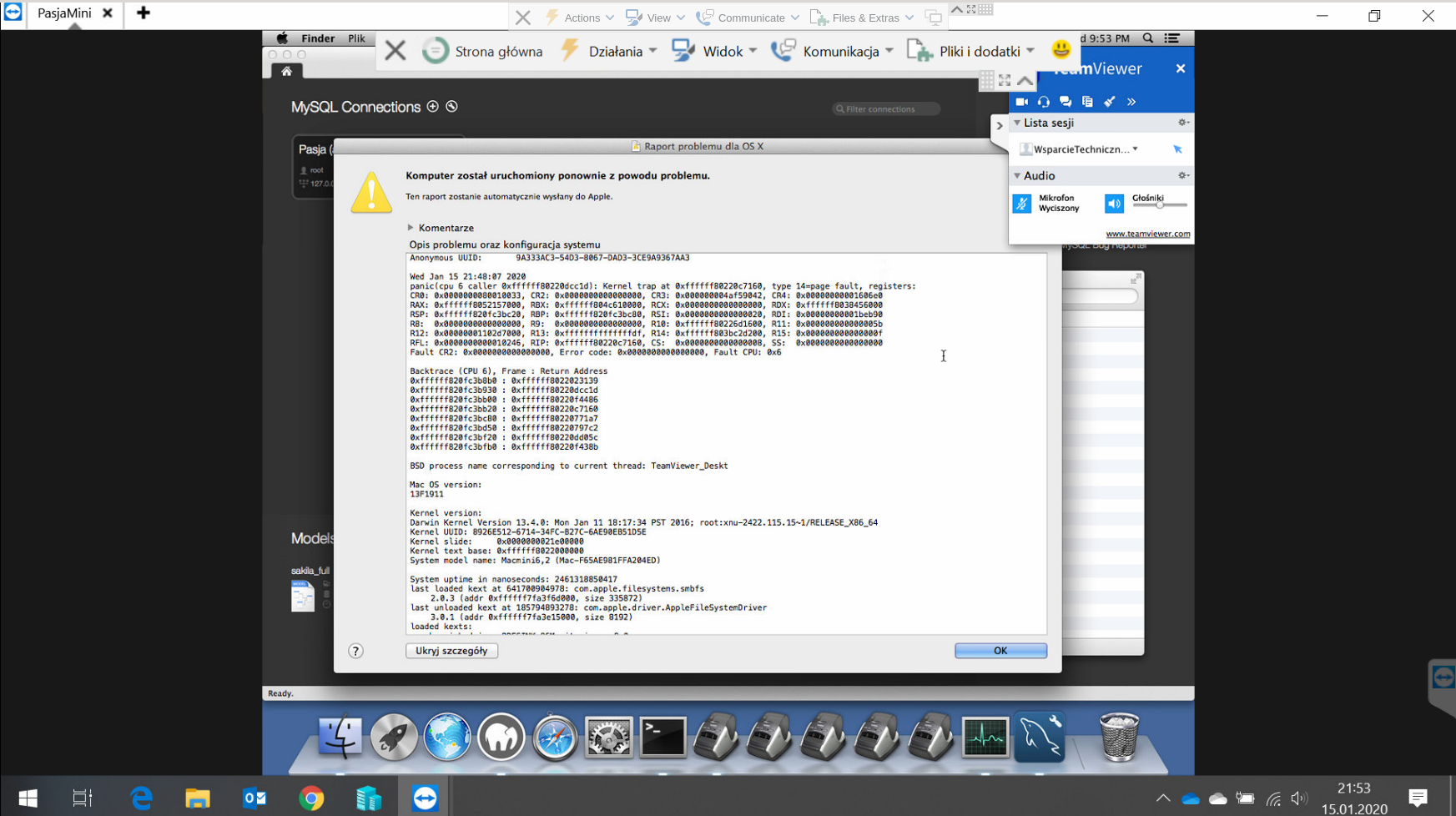Open Lista sesji gear settings menu
Screen dimensions: 1456x816
click(1182, 123)
